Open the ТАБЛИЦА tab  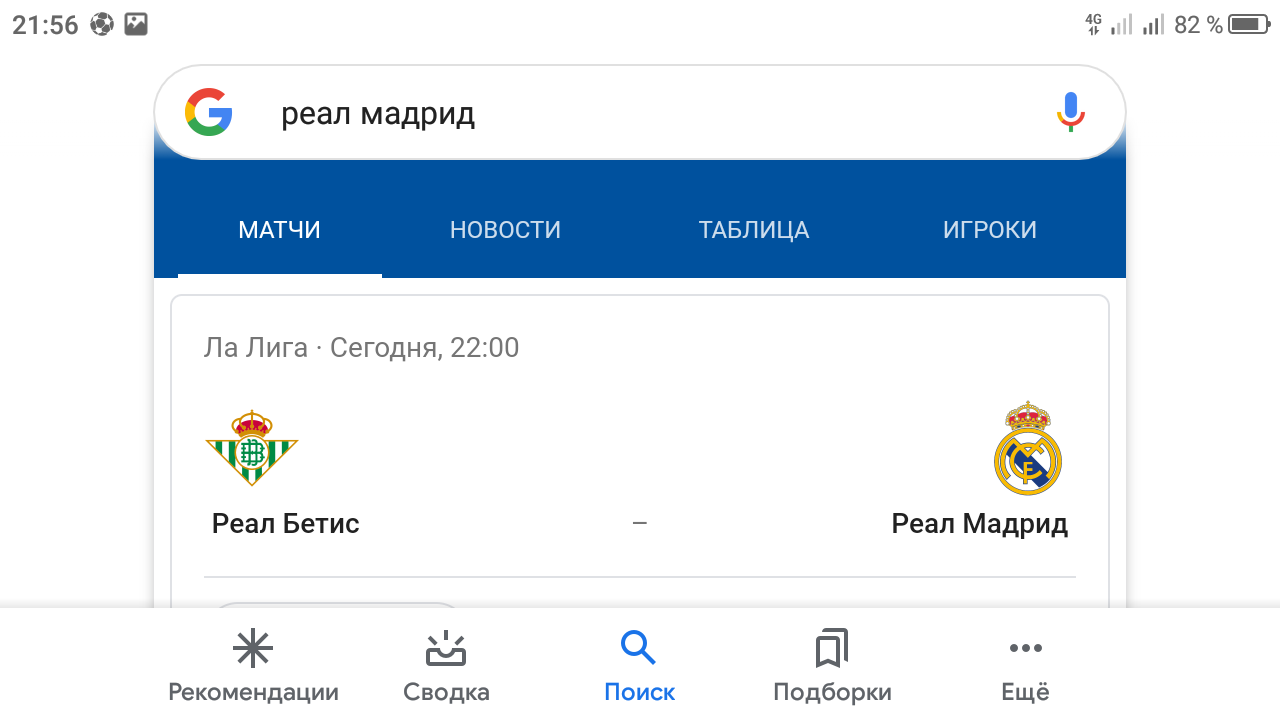754,230
